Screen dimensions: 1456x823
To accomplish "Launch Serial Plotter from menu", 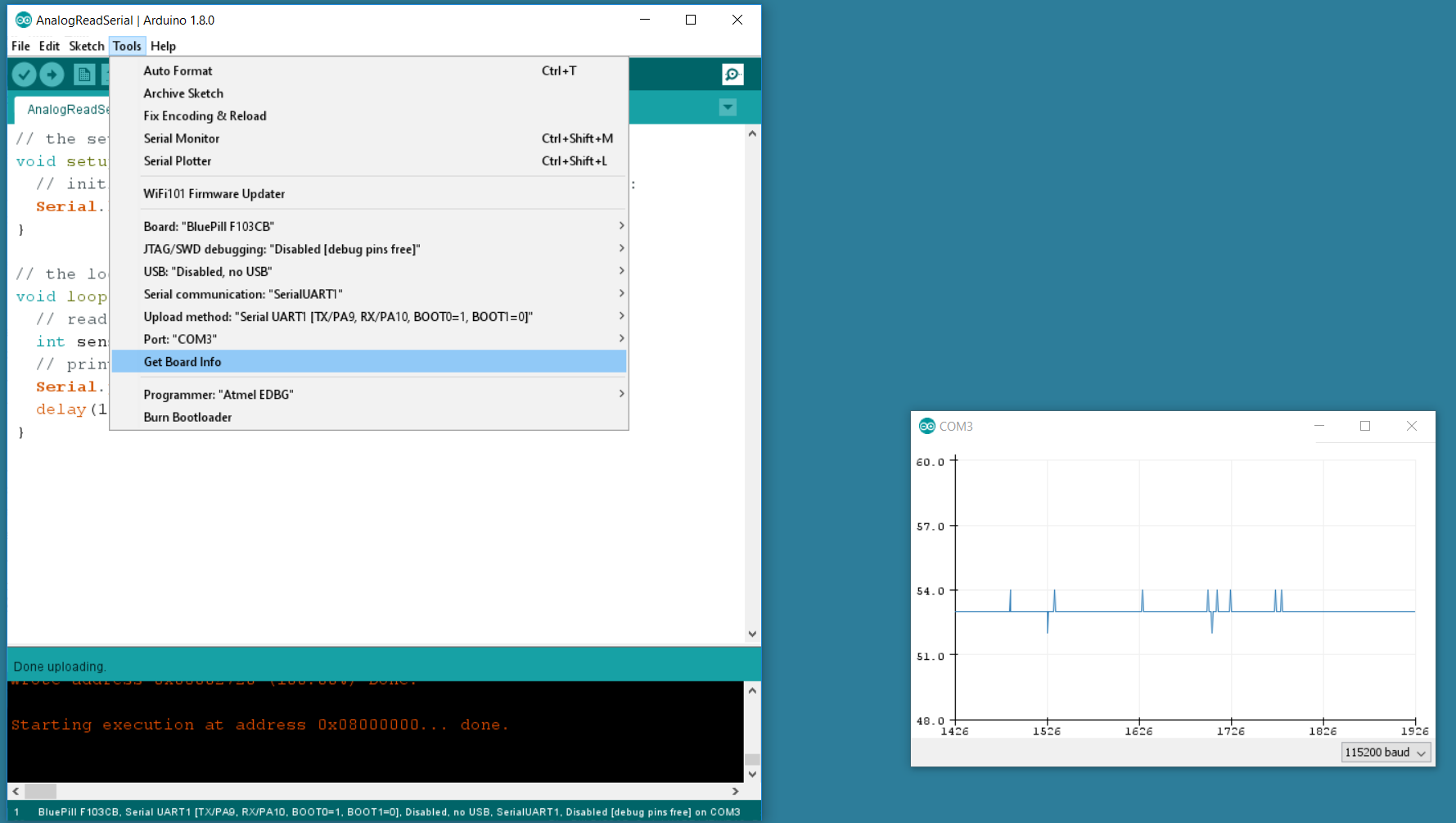I will pos(369,161).
